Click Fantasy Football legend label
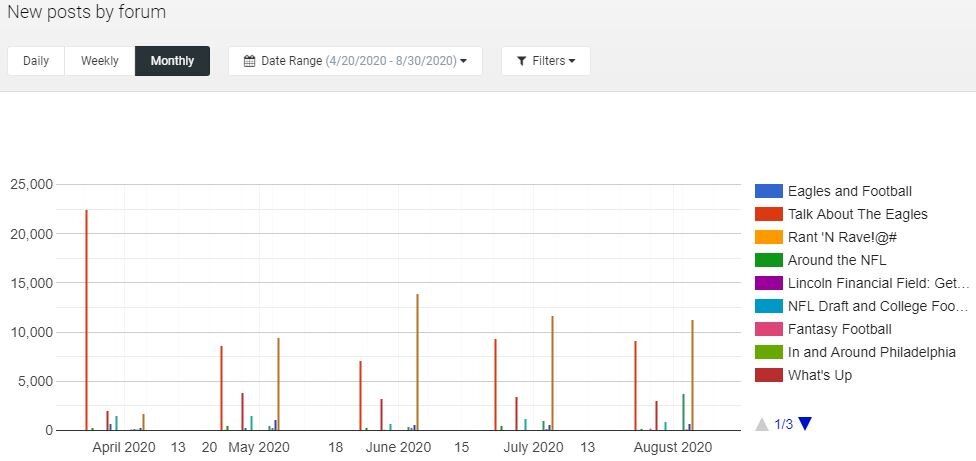The width and height of the screenshot is (976, 461). pyautogui.click(x=839, y=329)
